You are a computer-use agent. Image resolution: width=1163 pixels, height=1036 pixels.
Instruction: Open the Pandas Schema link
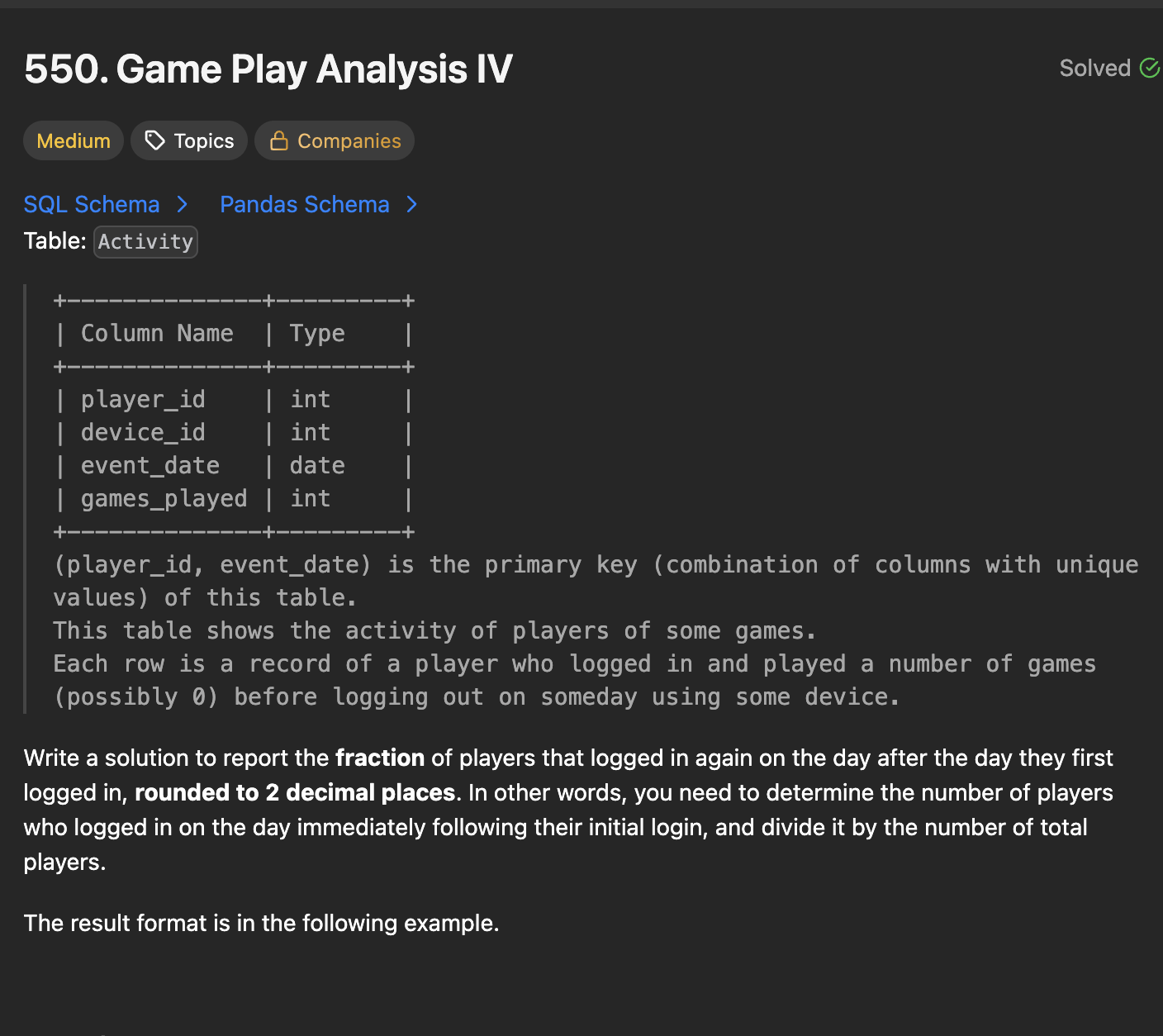click(x=304, y=204)
